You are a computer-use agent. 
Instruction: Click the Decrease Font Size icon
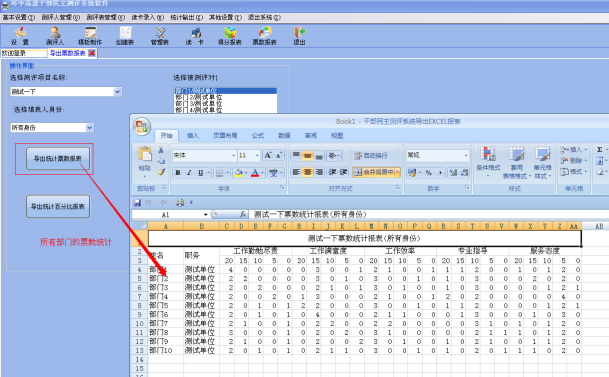279,155
